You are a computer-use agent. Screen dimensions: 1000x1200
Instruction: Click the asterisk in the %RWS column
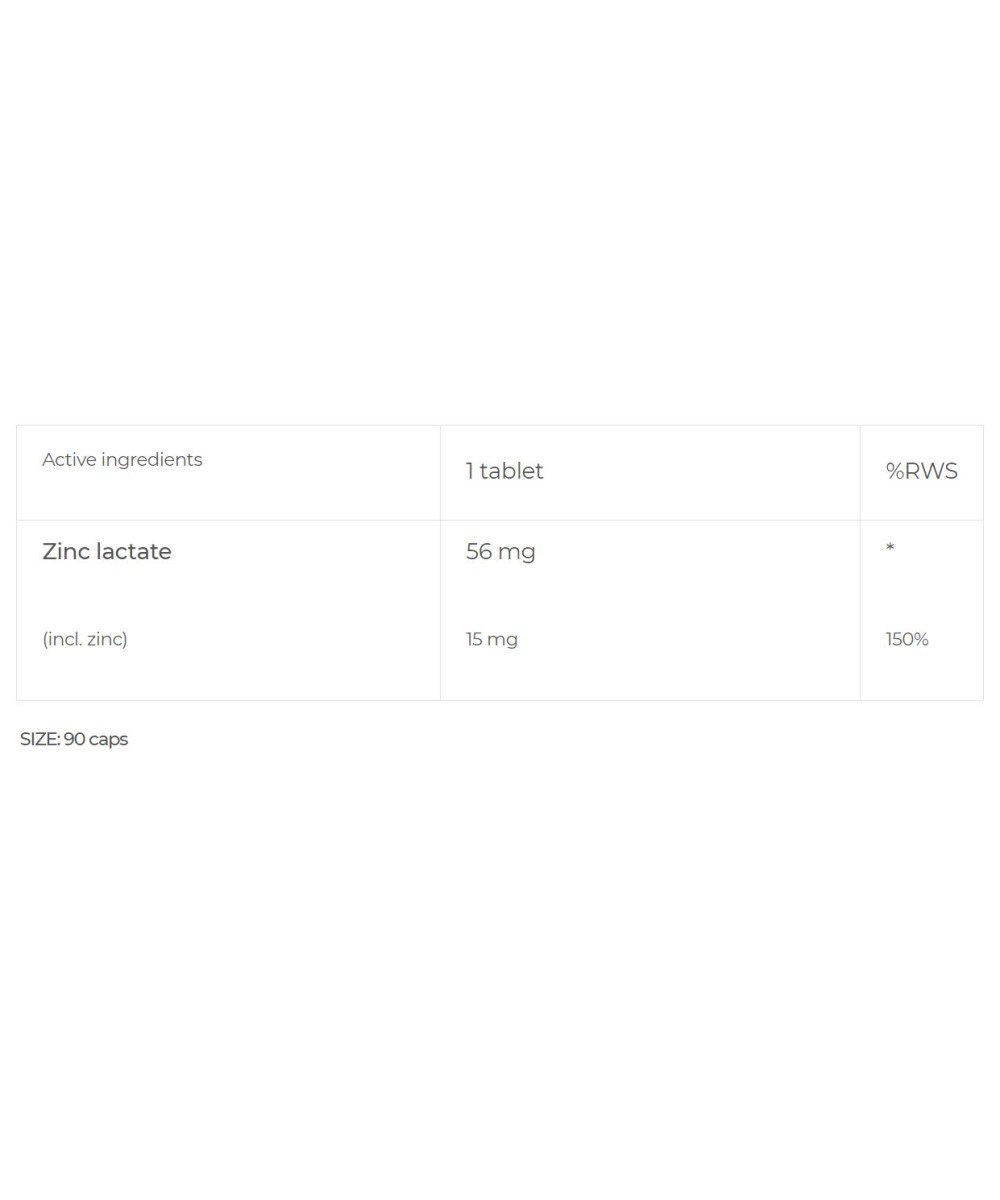890,548
